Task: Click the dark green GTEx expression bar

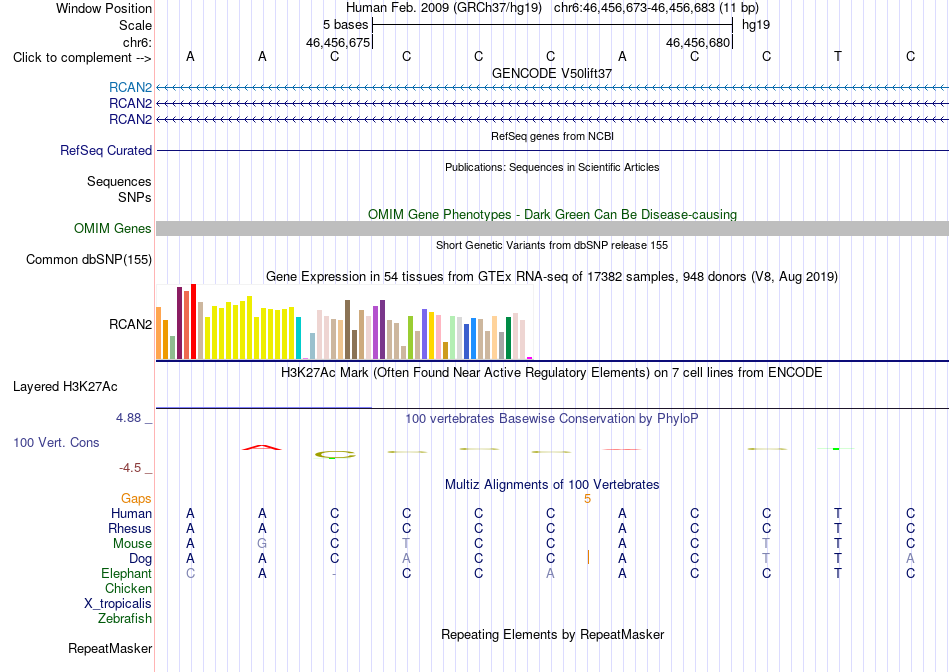Action: (508, 338)
